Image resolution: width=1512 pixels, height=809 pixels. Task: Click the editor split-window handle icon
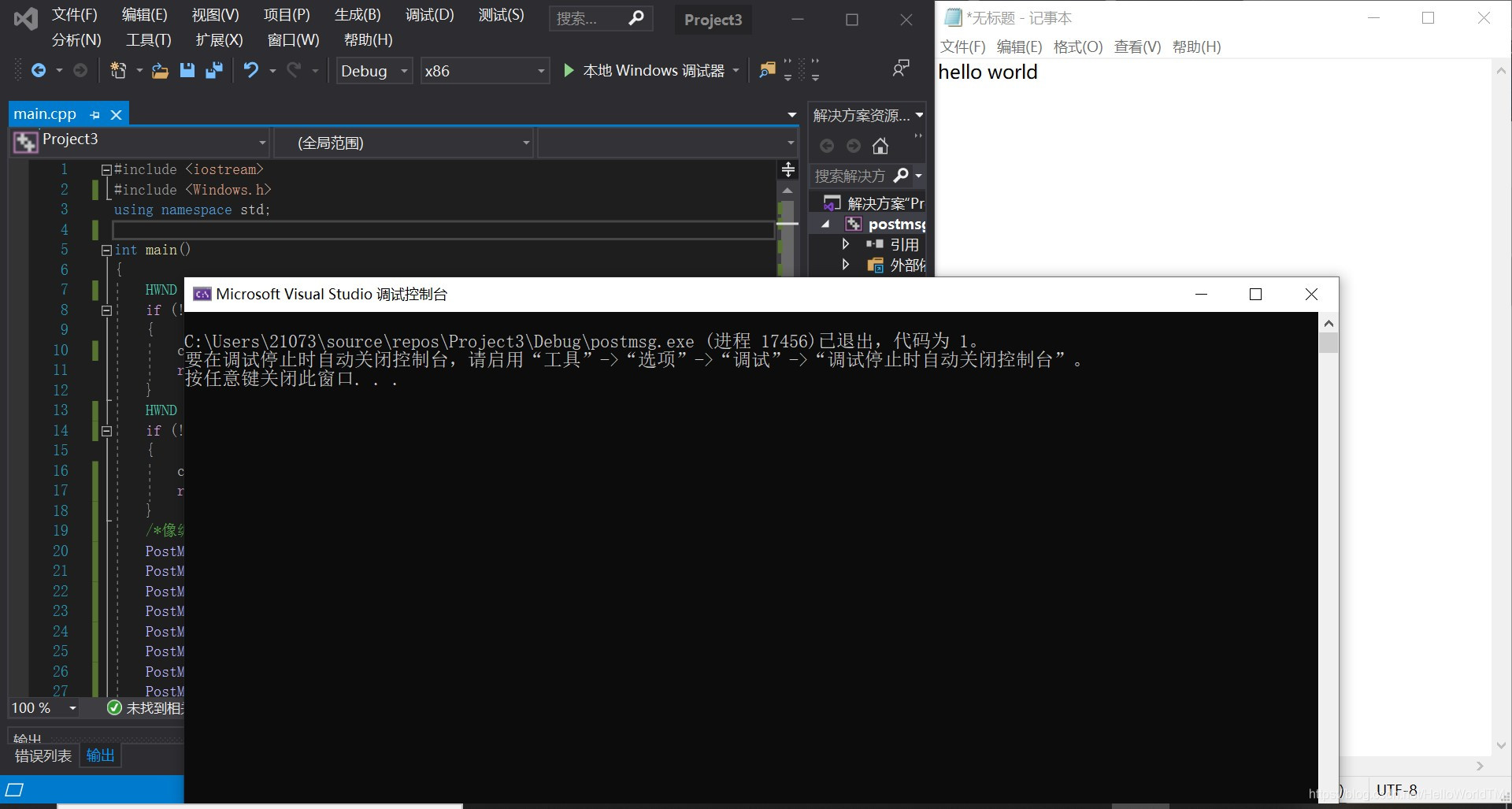coord(788,169)
